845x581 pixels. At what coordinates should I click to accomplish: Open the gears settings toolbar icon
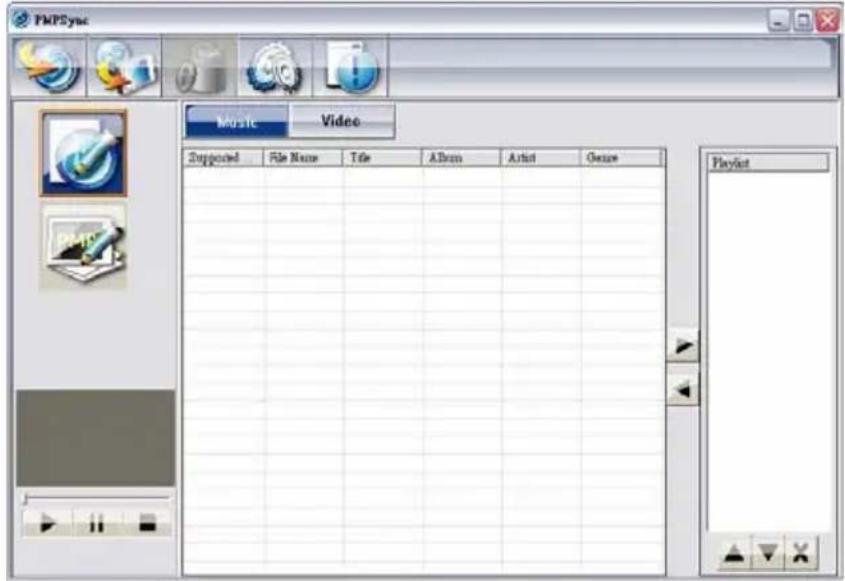[275, 67]
